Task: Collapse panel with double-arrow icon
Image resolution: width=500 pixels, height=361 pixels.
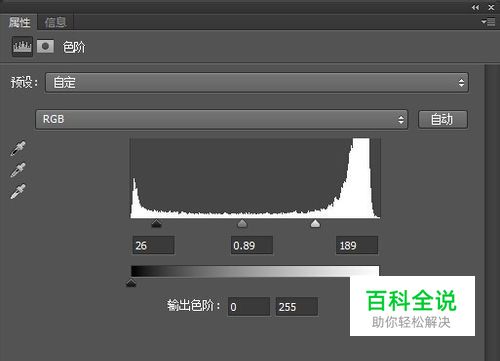Action: [476, 7]
